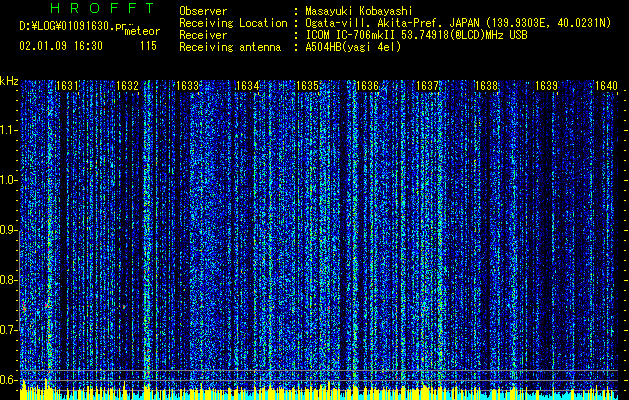Viewport: 629px width, 400px height.
Task: Click the 0.6 kHz frequency tick label
Action: (9, 380)
